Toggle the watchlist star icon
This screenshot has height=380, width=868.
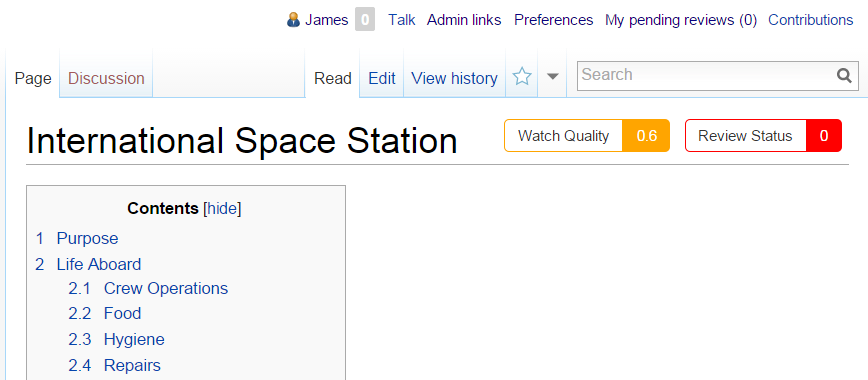[x=521, y=76]
